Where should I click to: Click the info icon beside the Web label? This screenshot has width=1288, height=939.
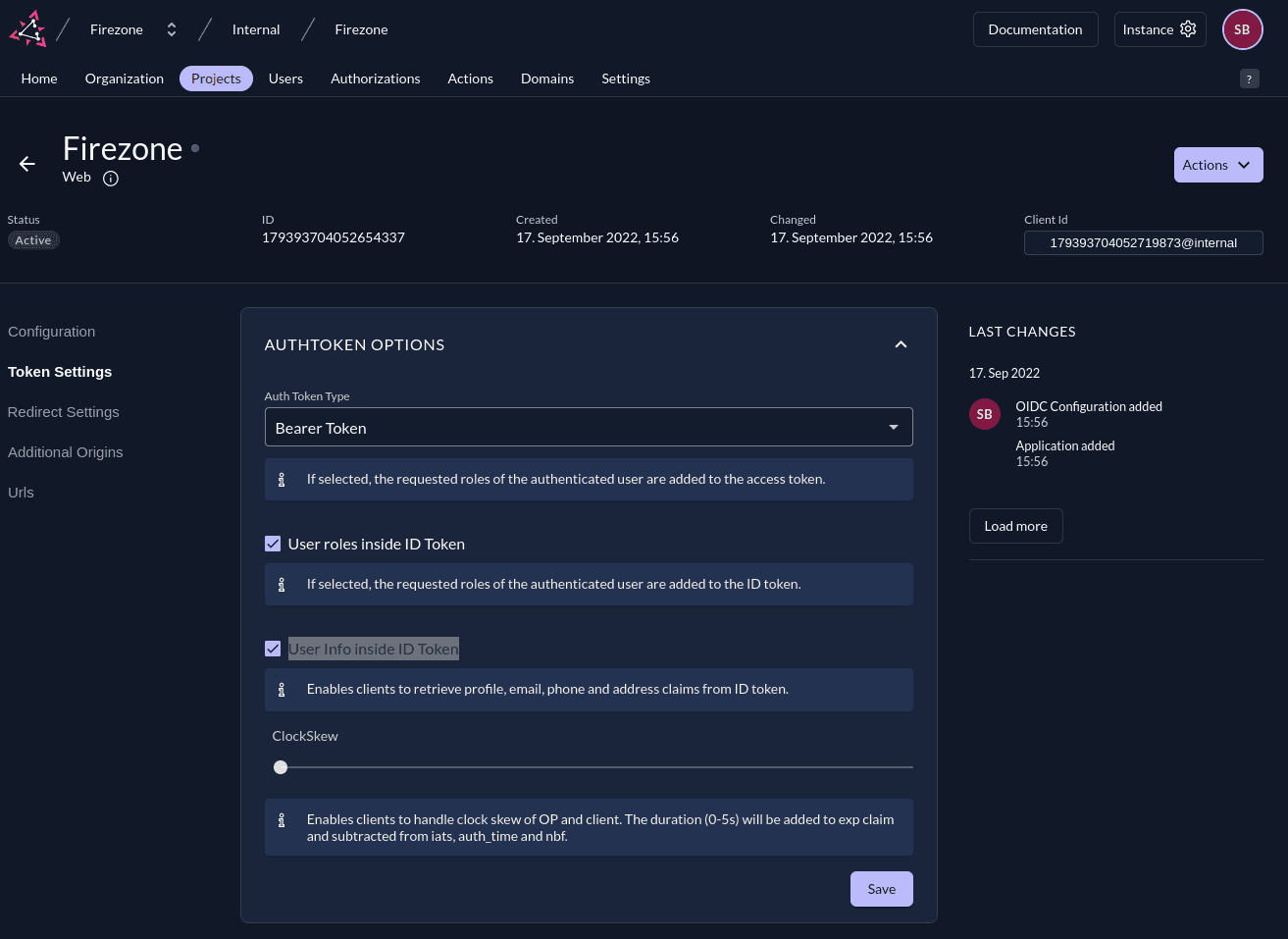(x=110, y=179)
